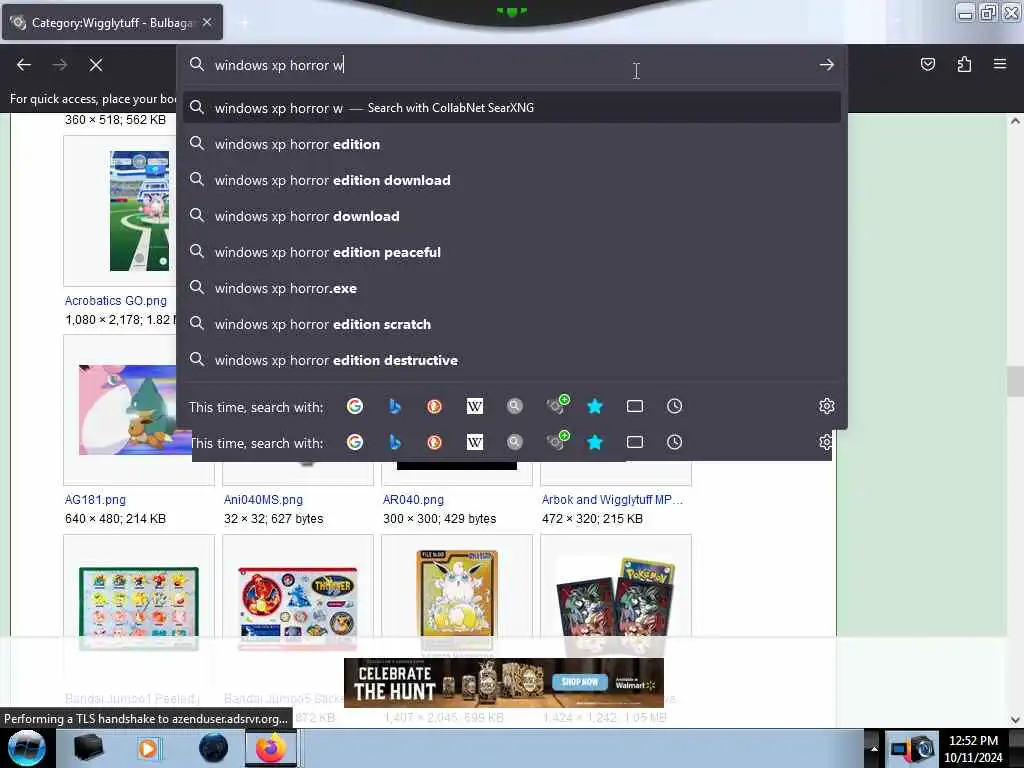The height and width of the screenshot is (768, 1024).
Task: Click the Pokémon card sleeves thumbnail
Action: click(616, 607)
